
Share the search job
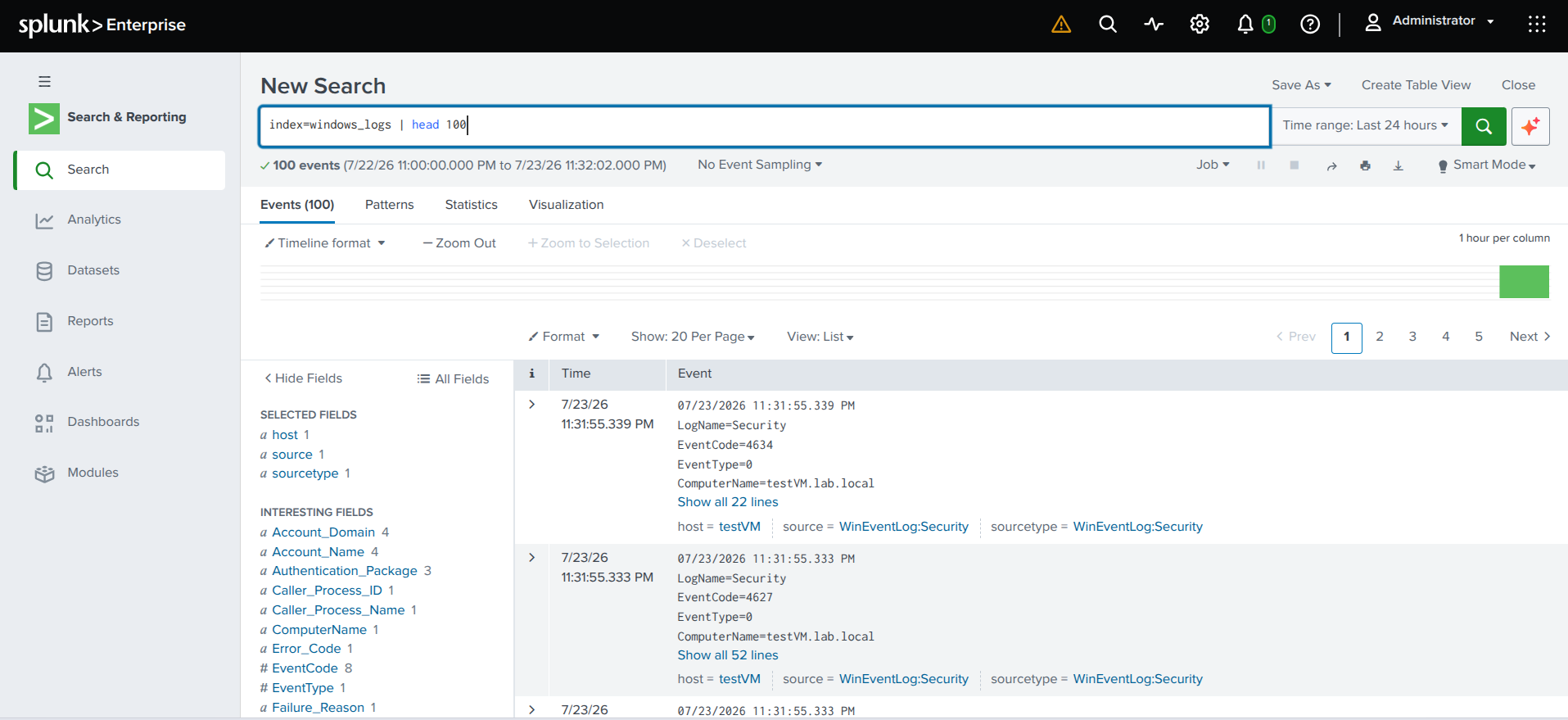click(x=1332, y=165)
